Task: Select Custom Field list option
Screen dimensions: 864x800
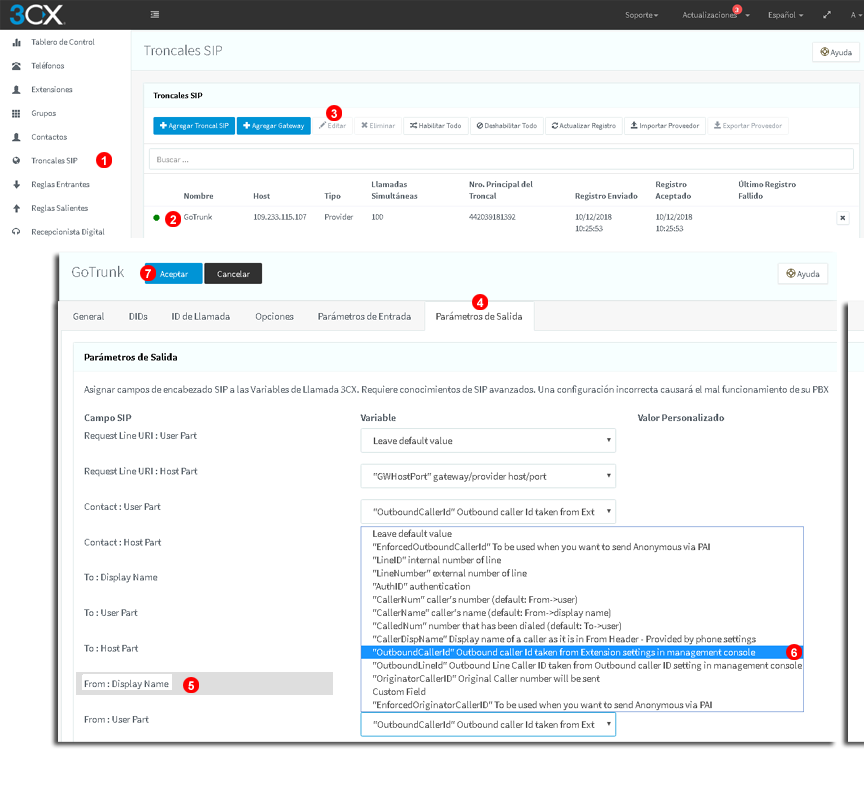Action: point(582,691)
